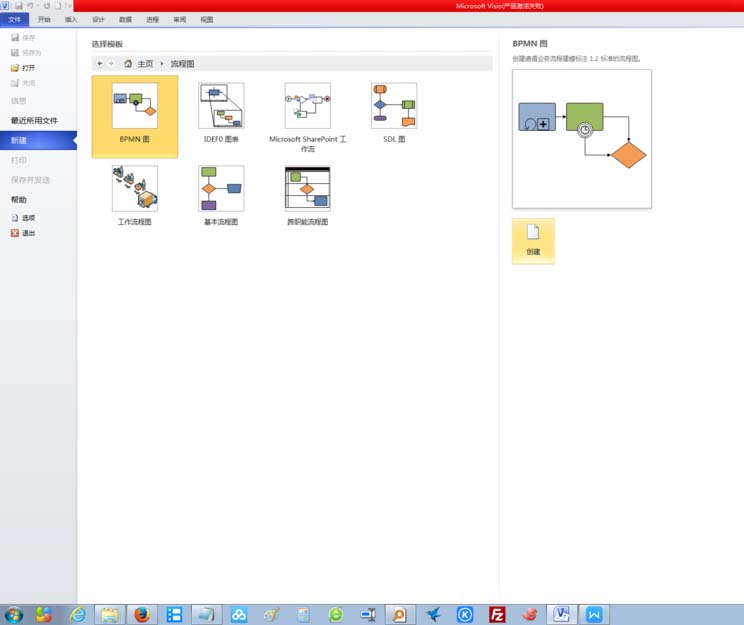Open FileZilla from the taskbar

click(497, 615)
